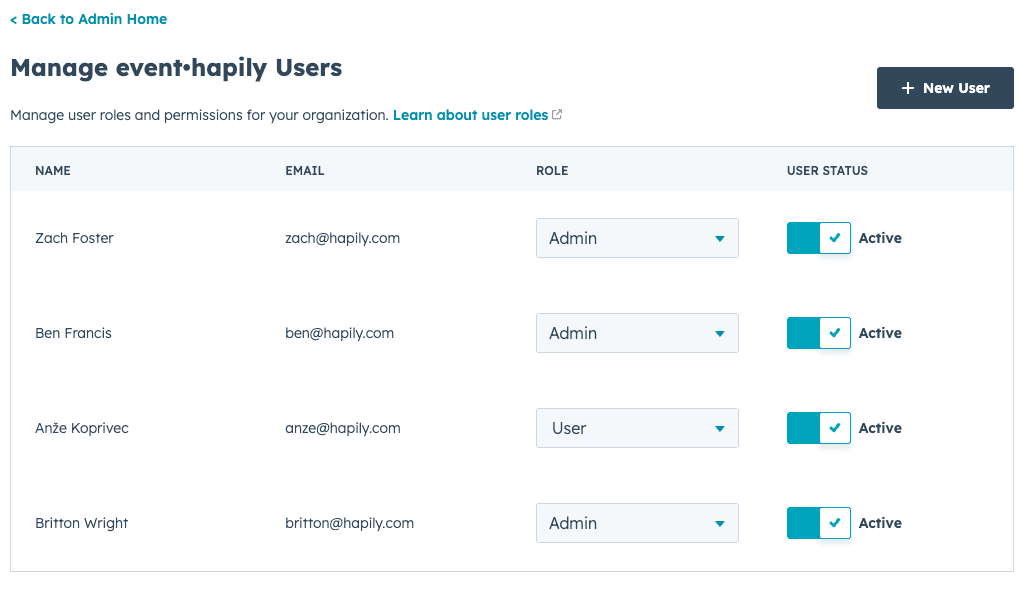The height and width of the screenshot is (591, 1025).
Task: Disable Anže Koprivec's user status toggle
Action: click(x=818, y=428)
